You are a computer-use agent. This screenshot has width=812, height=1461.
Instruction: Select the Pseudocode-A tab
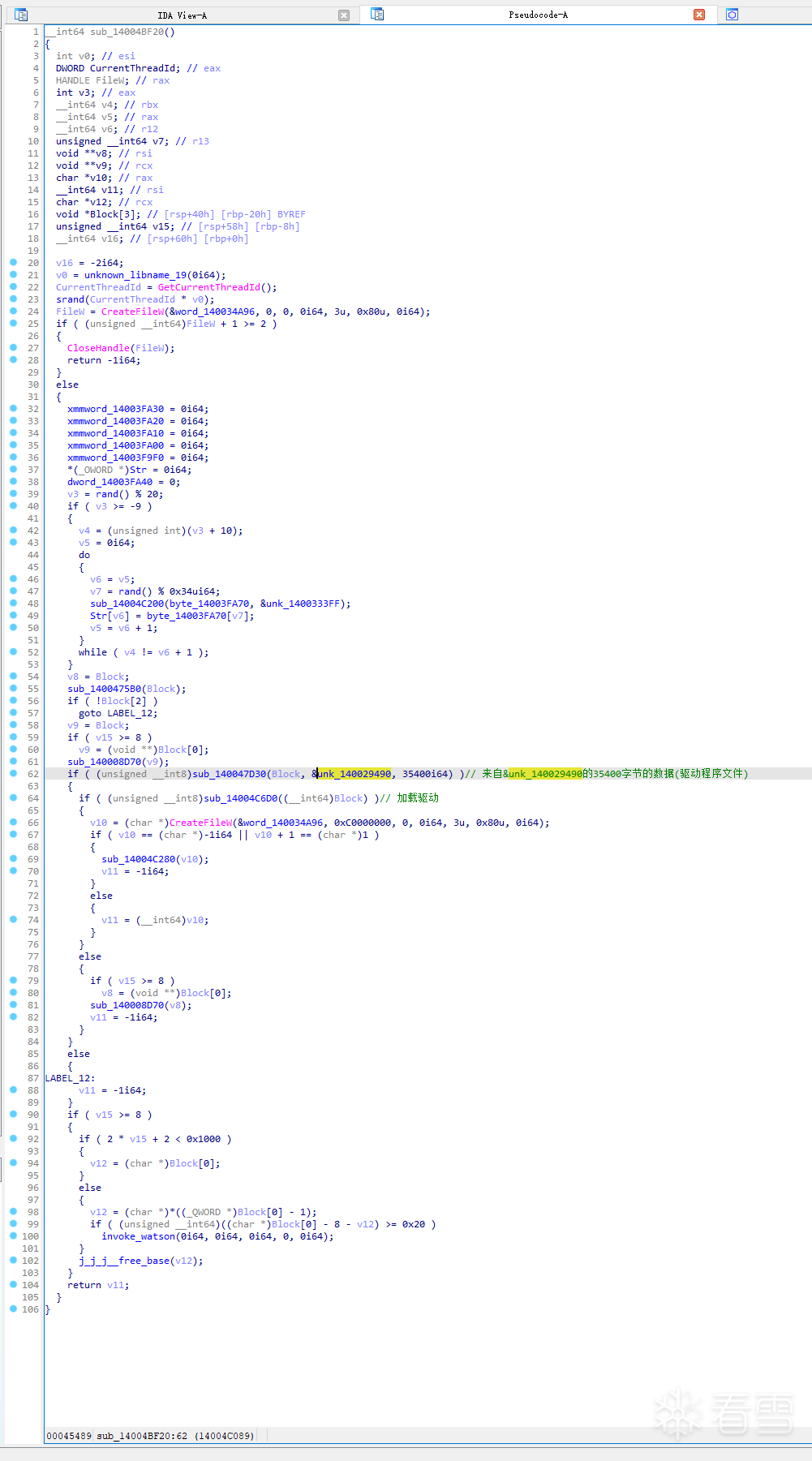(x=538, y=15)
